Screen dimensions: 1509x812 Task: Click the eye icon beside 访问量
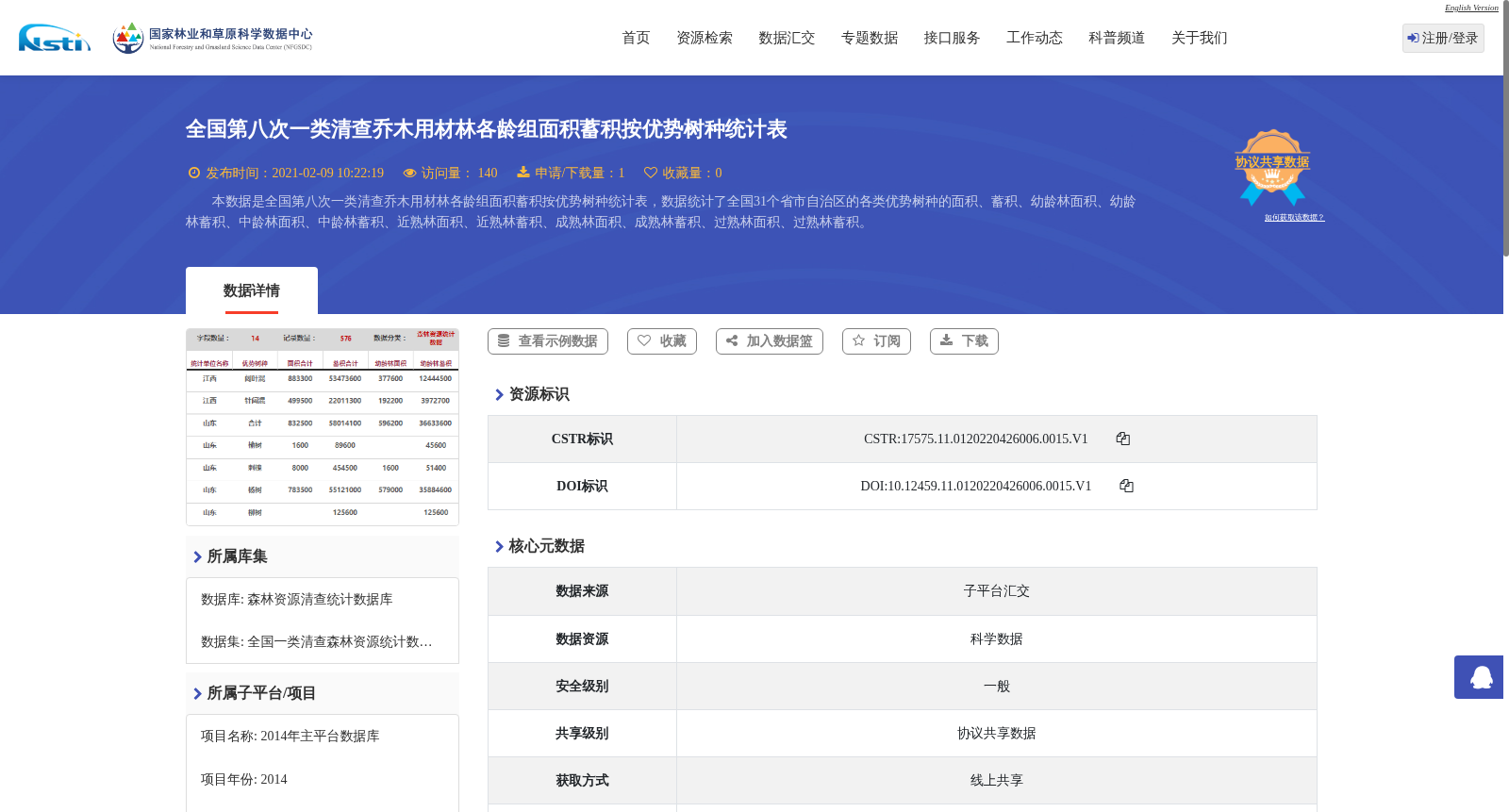(x=409, y=173)
